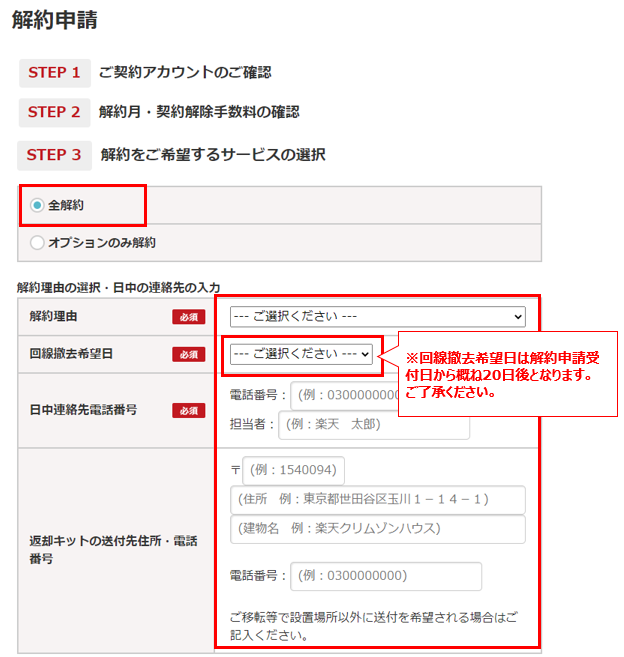Image resolution: width=624 pixels, height=657 pixels.
Task: Click the STEP 3 badge
Action: click(x=54, y=155)
